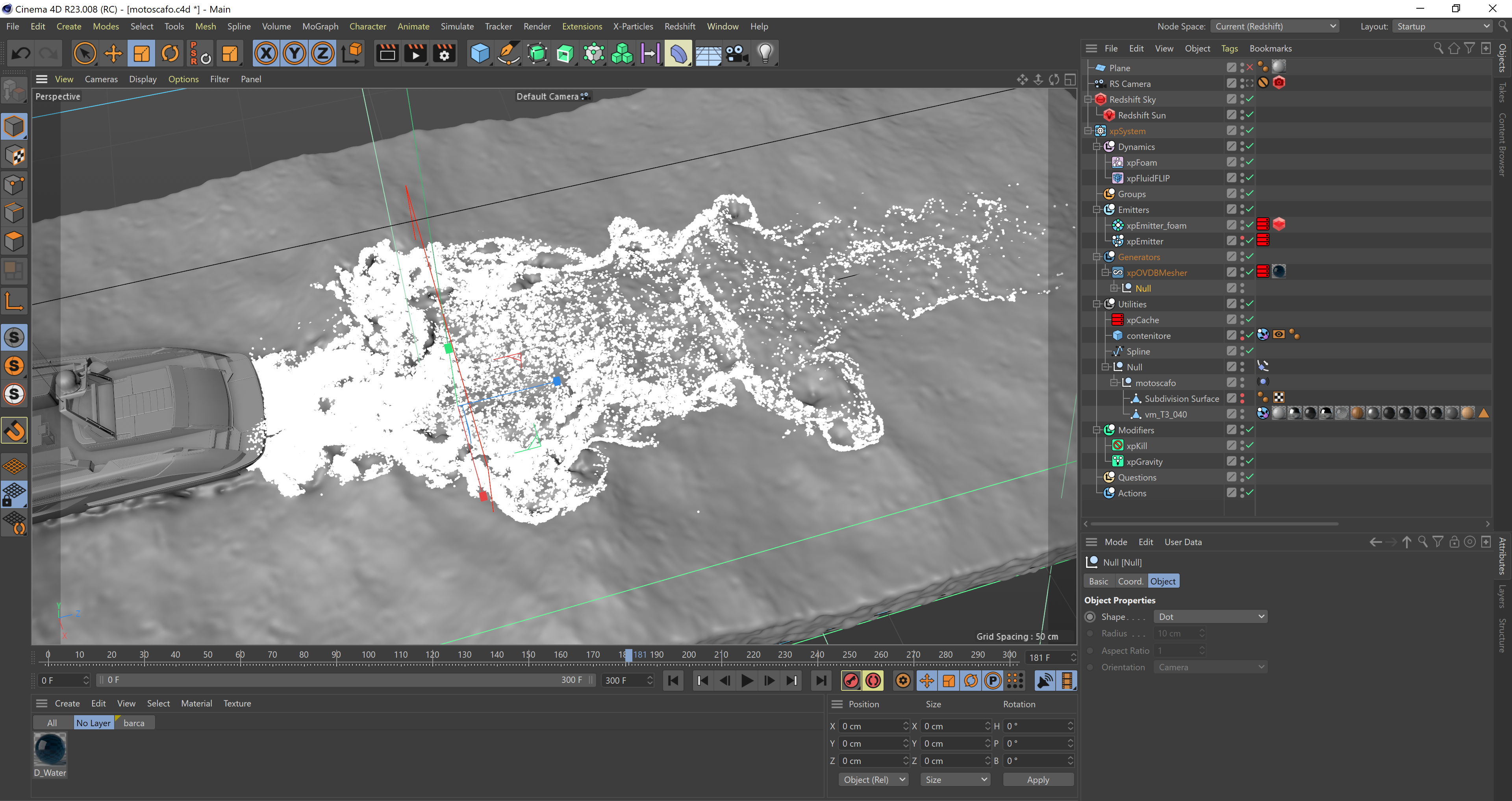Image resolution: width=1512 pixels, height=801 pixels.
Task: Open the X-Particles menu
Action: tap(633, 26)
